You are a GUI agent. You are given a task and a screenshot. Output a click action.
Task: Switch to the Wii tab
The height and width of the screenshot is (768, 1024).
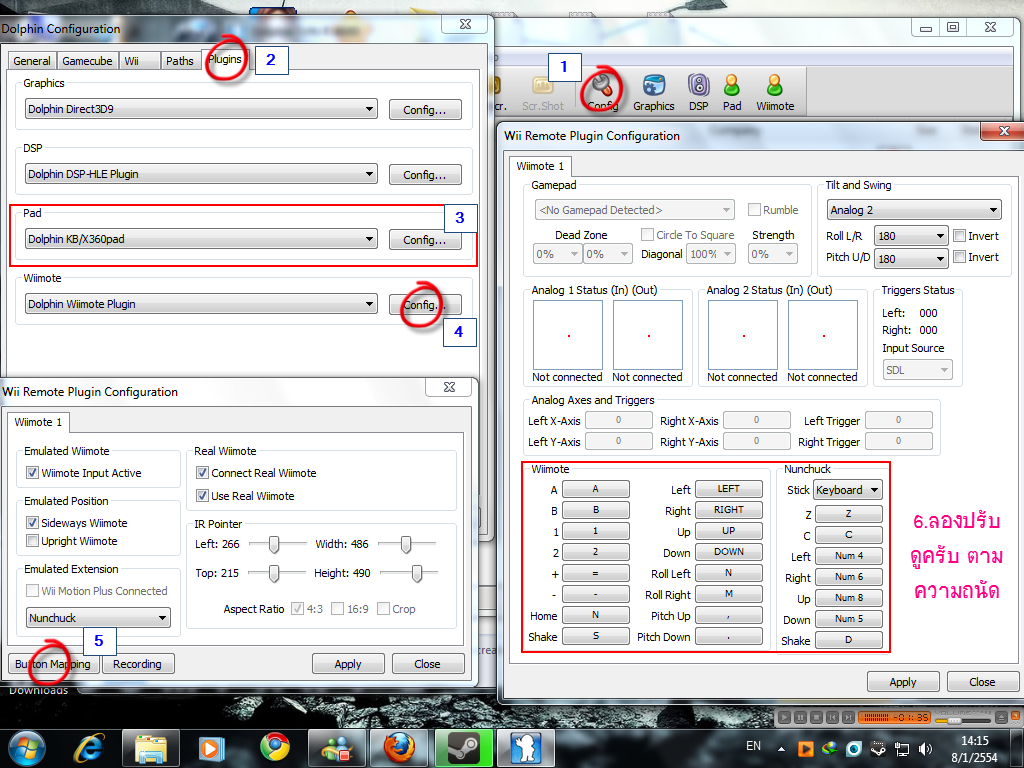(138, 61)
